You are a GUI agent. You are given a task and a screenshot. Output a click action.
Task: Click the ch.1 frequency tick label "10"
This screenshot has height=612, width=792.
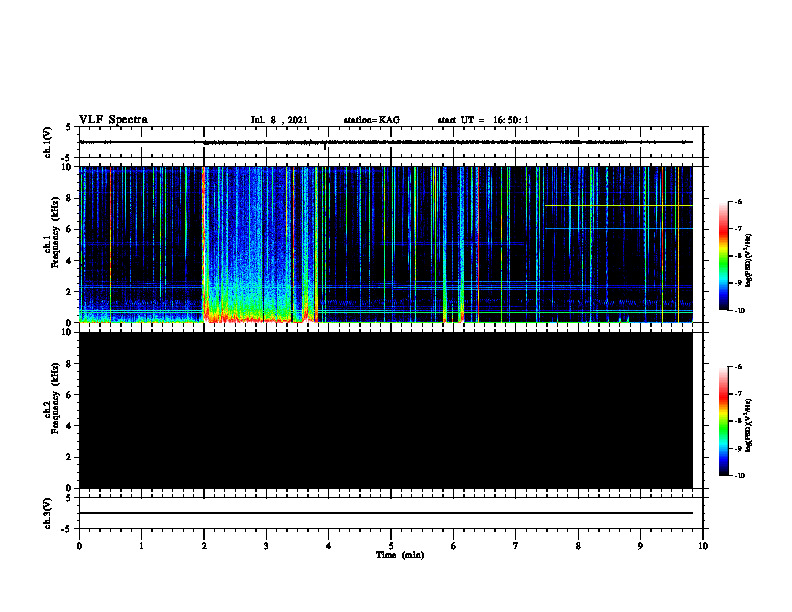[66, 167]
